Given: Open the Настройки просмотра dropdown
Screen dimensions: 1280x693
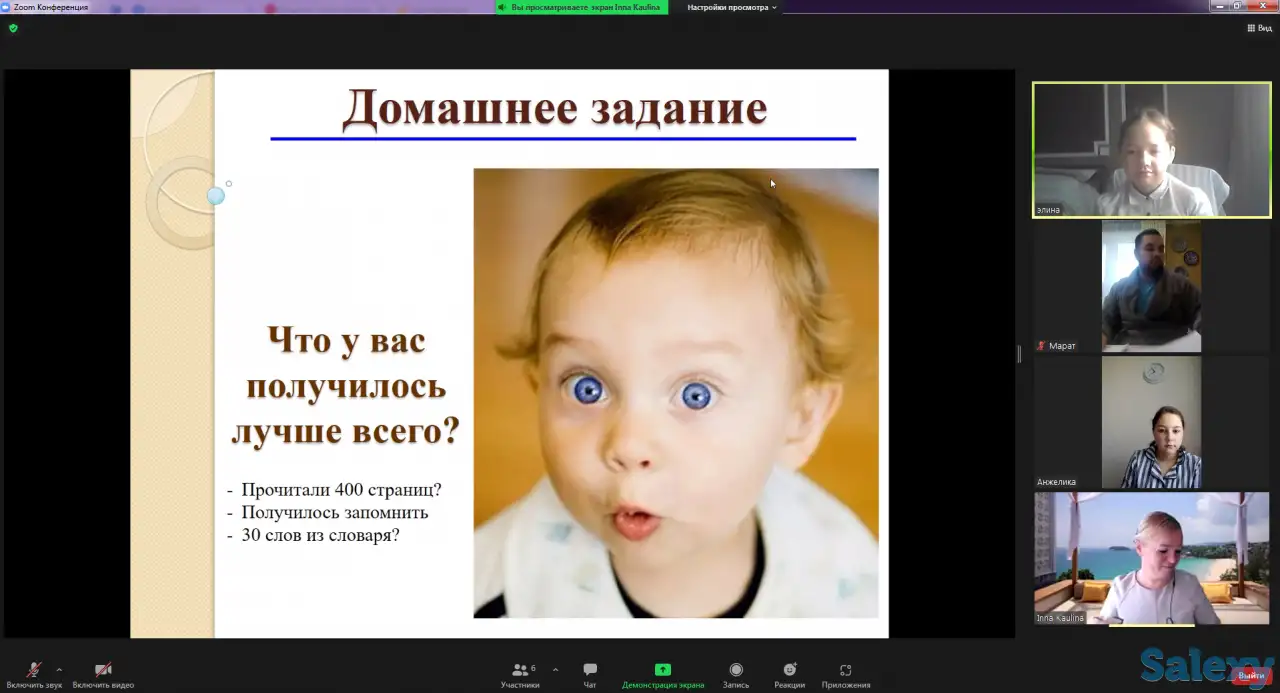Looking at the screenshot, I should pos(730,7).
